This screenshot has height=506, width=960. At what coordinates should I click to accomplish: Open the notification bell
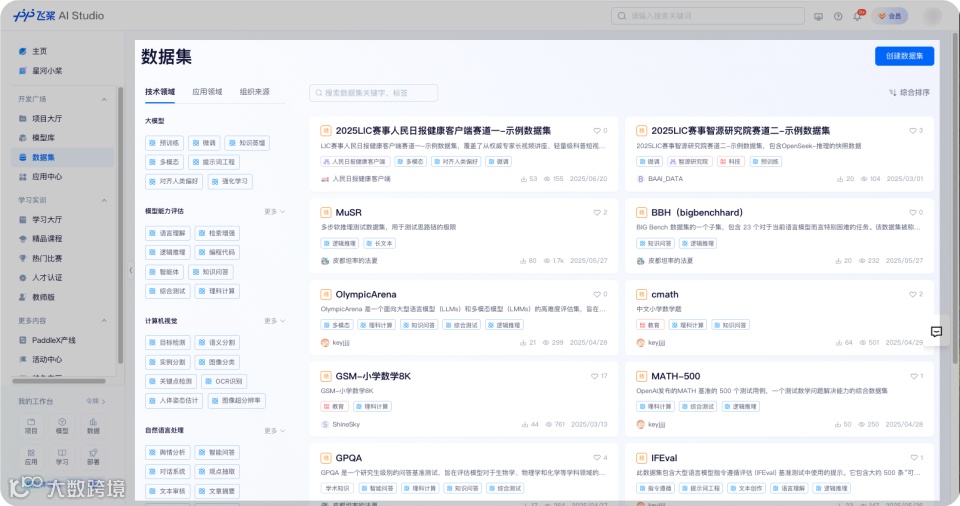pos(858,16)
